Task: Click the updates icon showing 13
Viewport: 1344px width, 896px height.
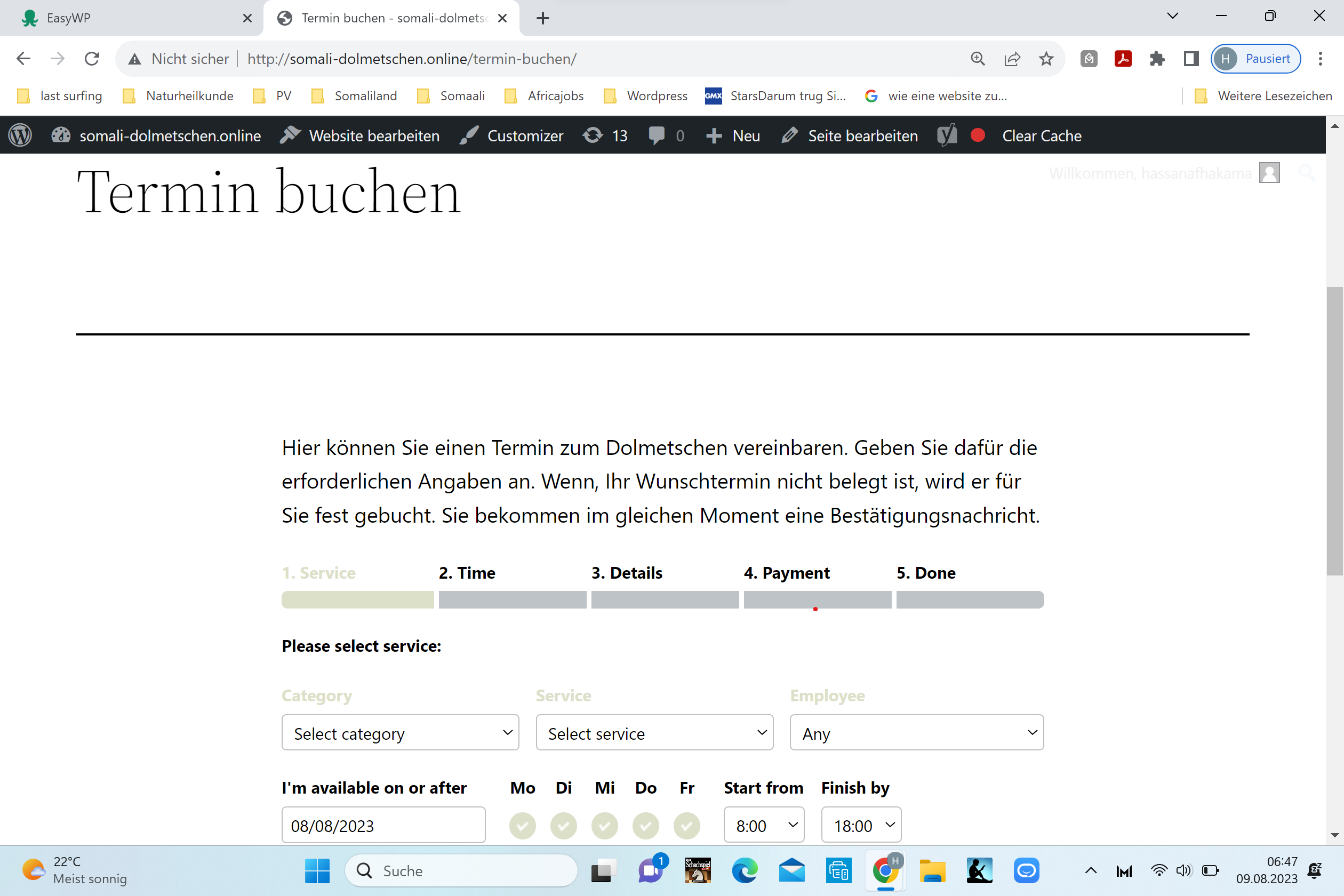Action: [605, 135]
